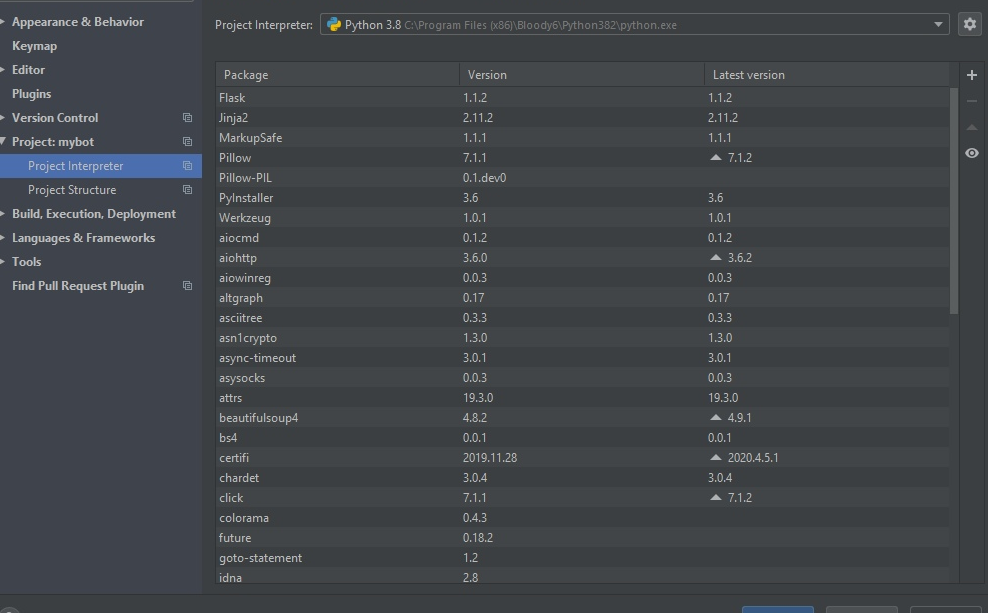Click the copy icon beside Version Control
988x613 pixels.
click(187, 118)
